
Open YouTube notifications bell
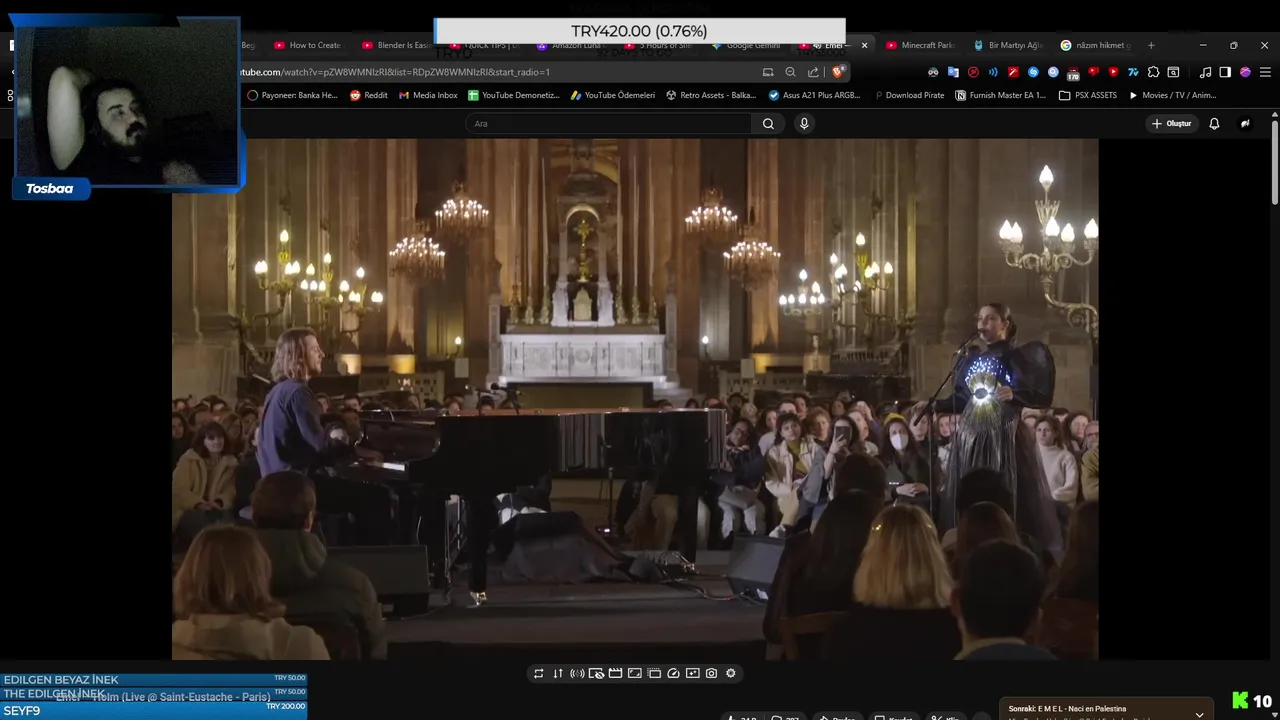pyautogui.click(x=1214, y=123)
